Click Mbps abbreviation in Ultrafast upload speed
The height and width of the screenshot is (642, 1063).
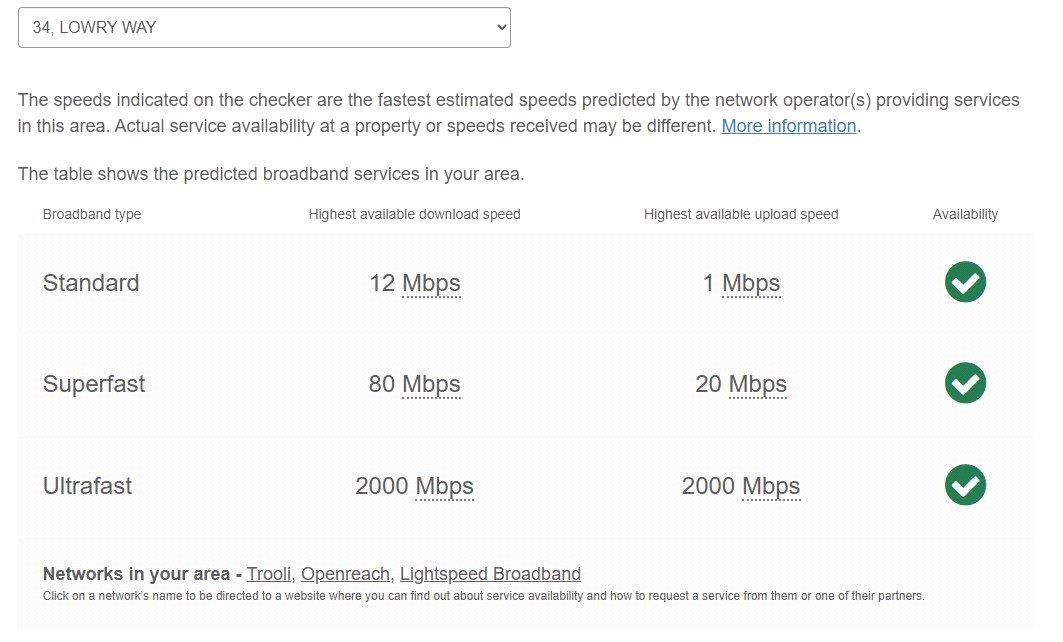coord(771,486)
